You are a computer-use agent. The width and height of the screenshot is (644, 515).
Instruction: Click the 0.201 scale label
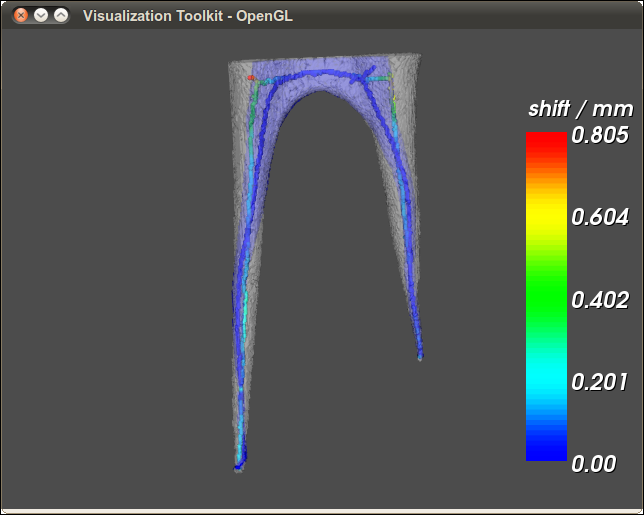click(599, 381)
